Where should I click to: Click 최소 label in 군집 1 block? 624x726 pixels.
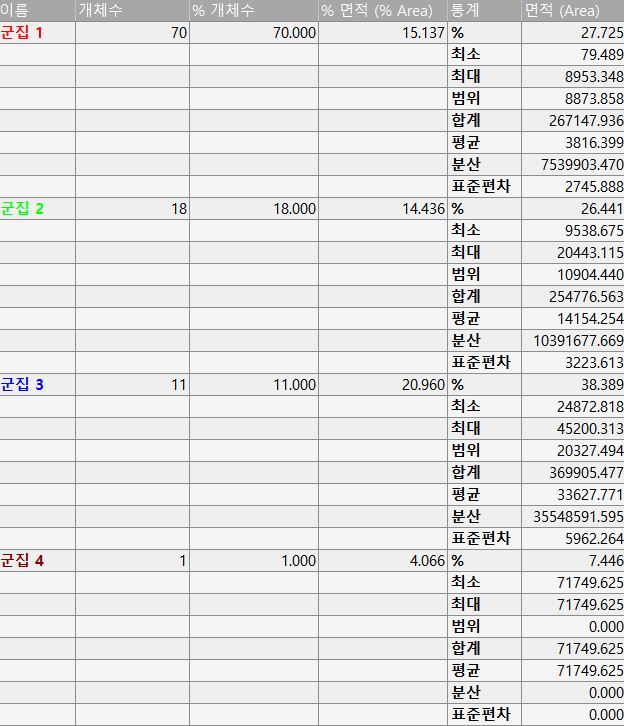pos(466,54)
